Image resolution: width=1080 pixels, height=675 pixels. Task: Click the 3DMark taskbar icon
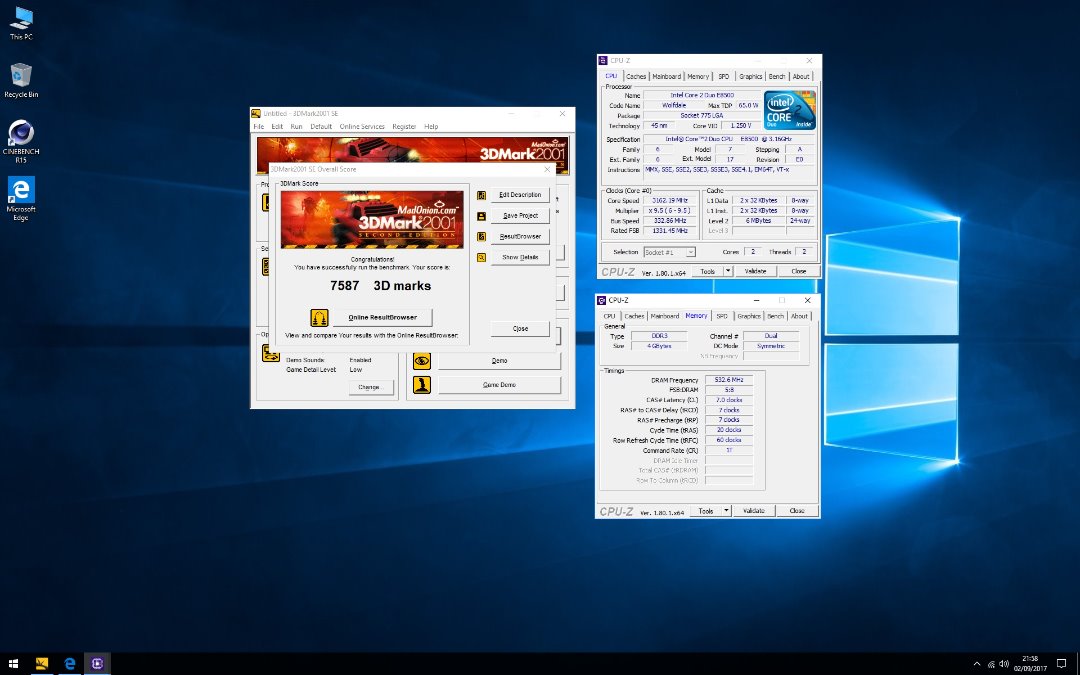[42, 664]
